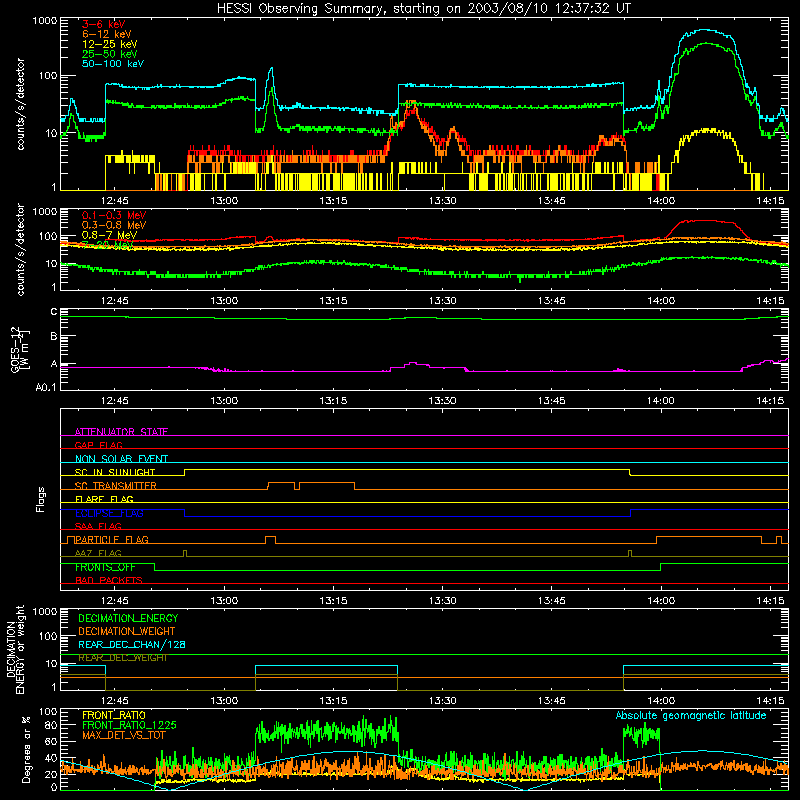The width and height of the screenshot is (800, 800).
Task: Select the dim AAZ_FLAG label
Action: pyautogui.click(x=98, y=553)
